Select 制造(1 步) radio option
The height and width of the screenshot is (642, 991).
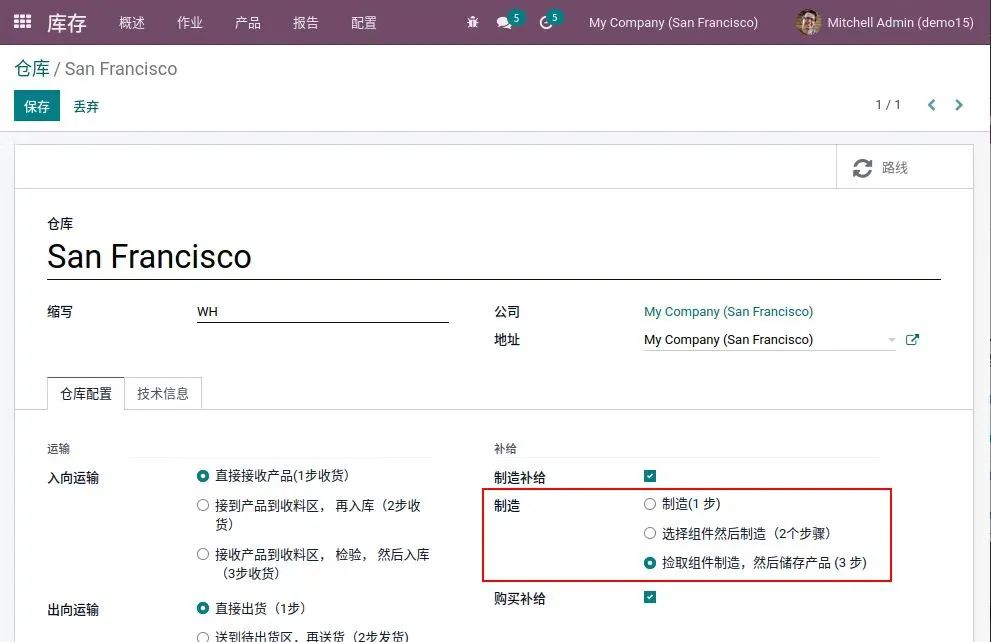pyautogui.click(x=650, y=504)
